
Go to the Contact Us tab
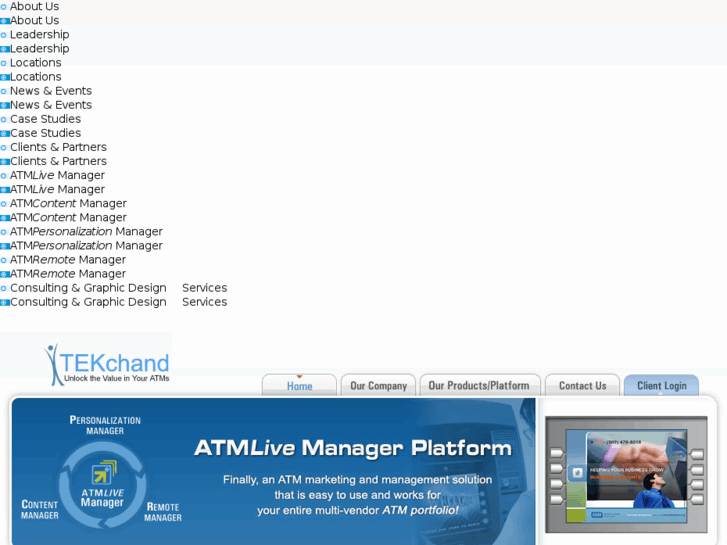tap(582, 385)
